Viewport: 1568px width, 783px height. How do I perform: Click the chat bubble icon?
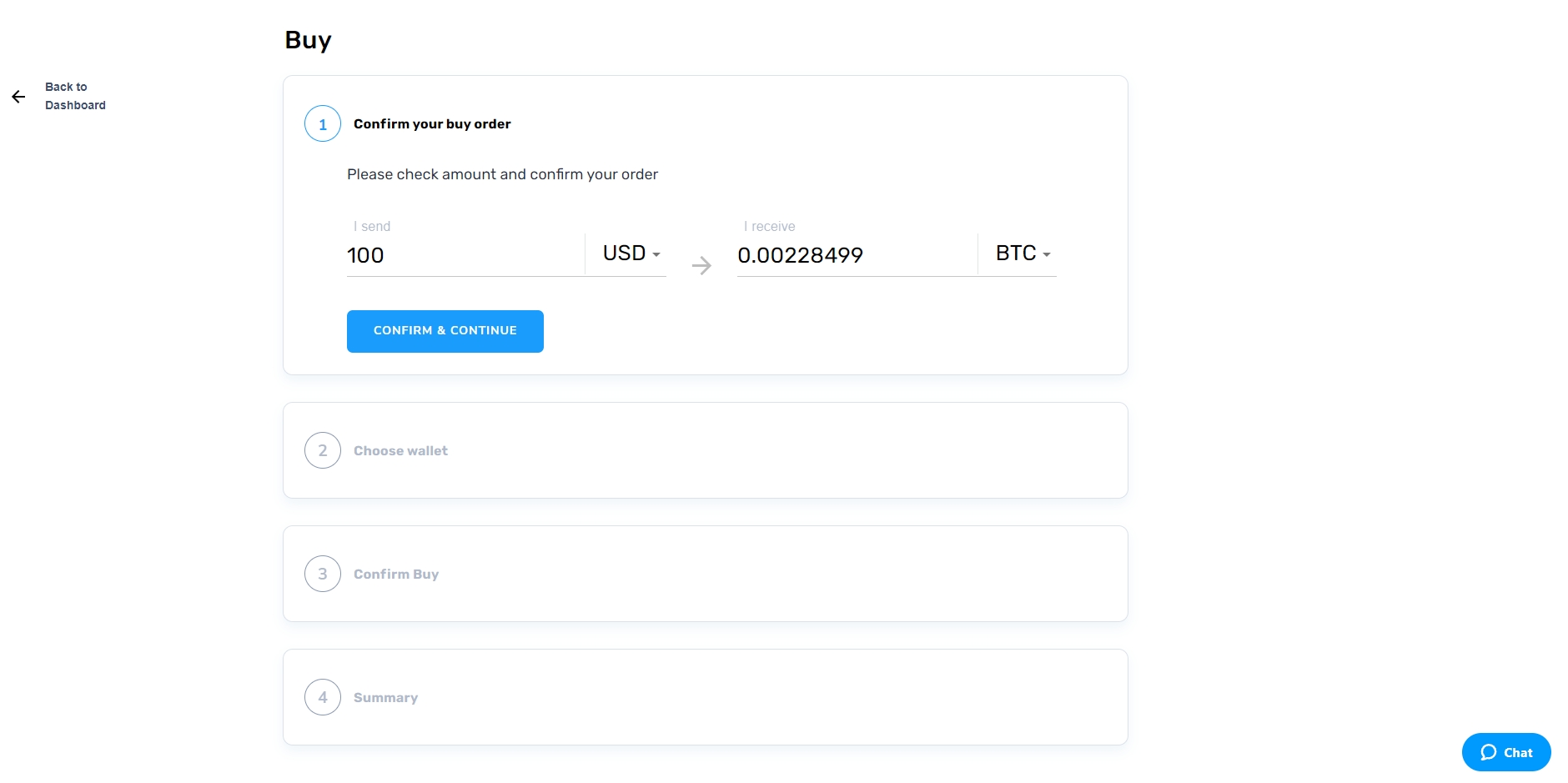[x=1489, y=752]
